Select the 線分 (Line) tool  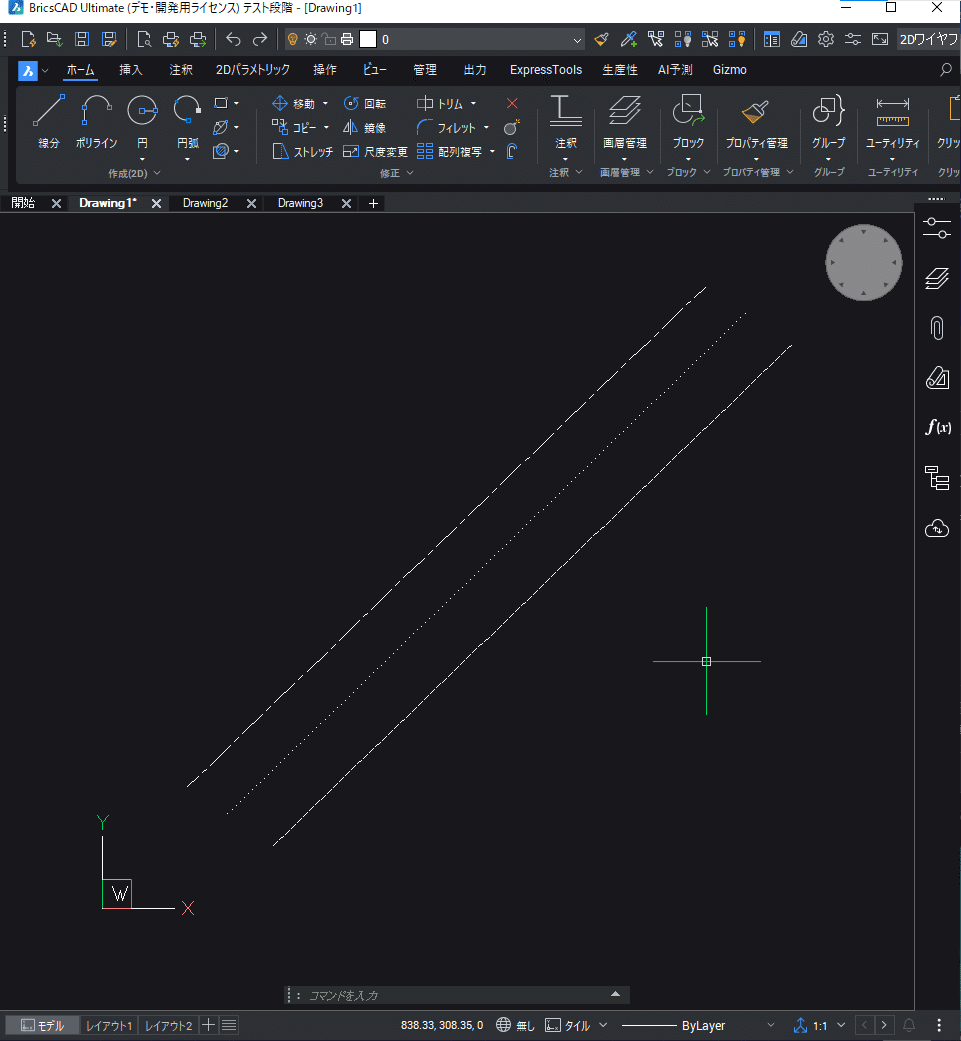pos(48,122)
